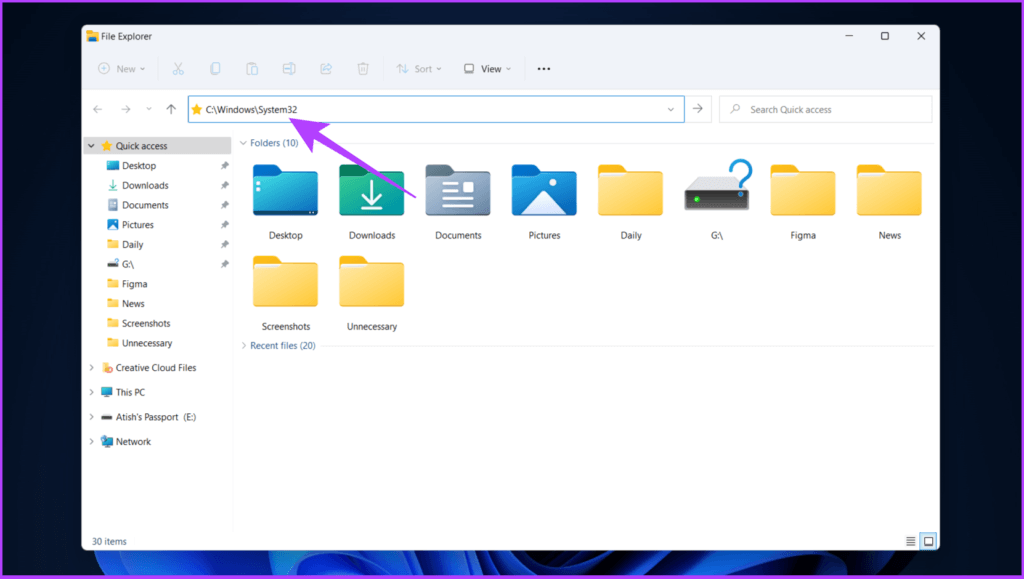Image resolution: width=1024 pixels, height=579 pixels.
Task: Click the 30 items status text
Action: tap(109, 542)
